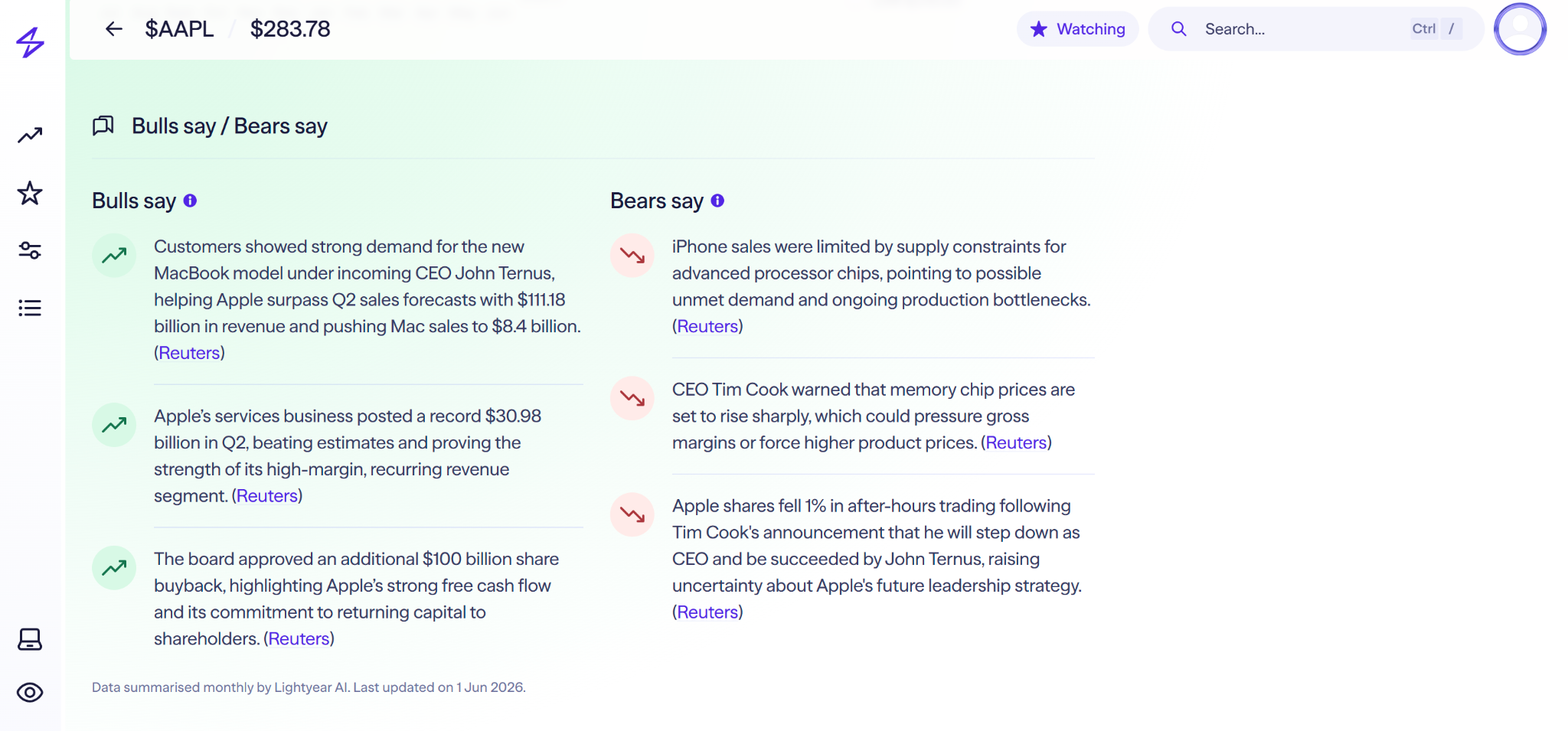1568x731 pixels.
Task: Show info tooltip next to Bears say
Action: tap(717, 201)
